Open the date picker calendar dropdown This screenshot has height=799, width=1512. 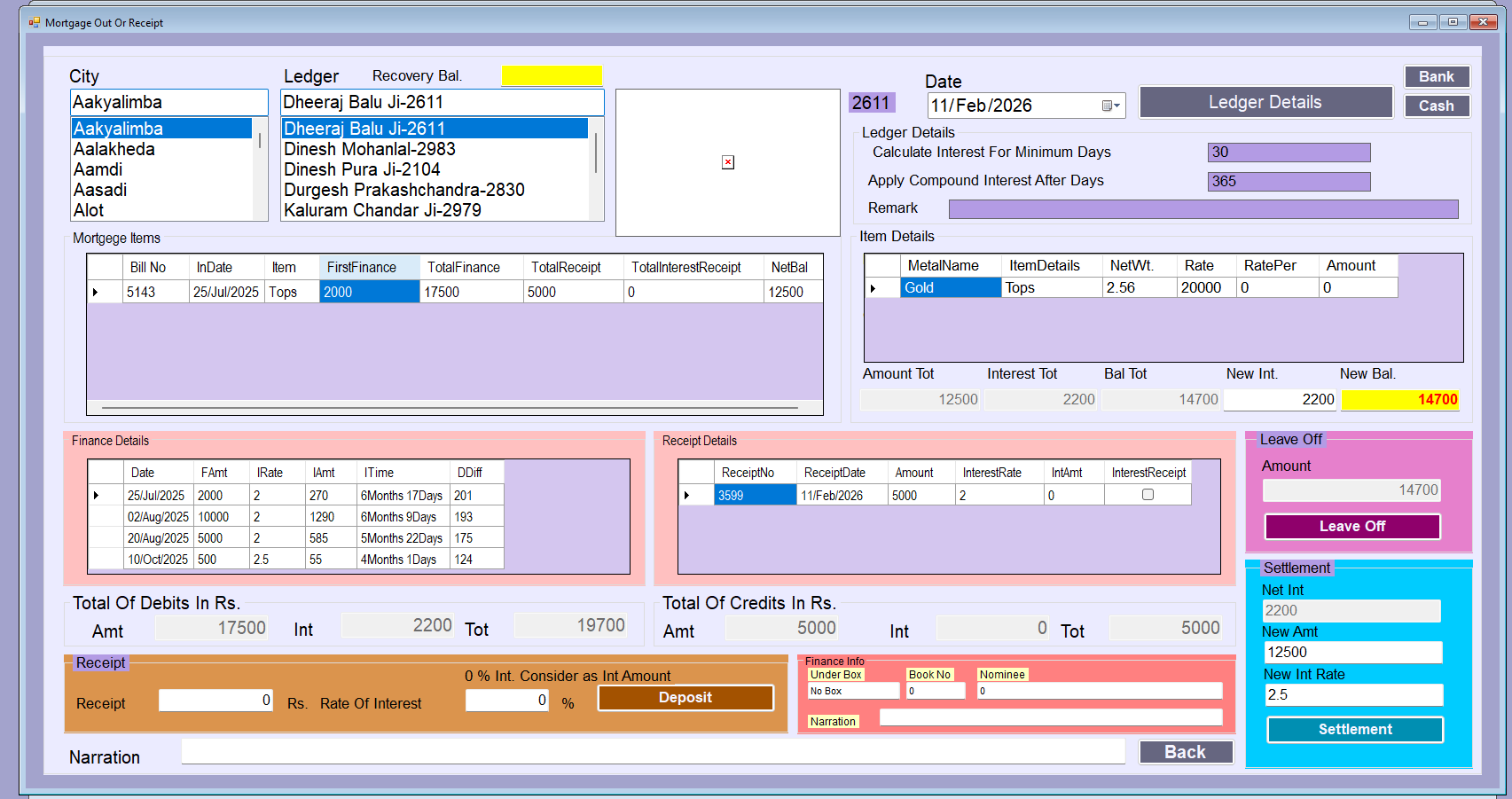1111,106
